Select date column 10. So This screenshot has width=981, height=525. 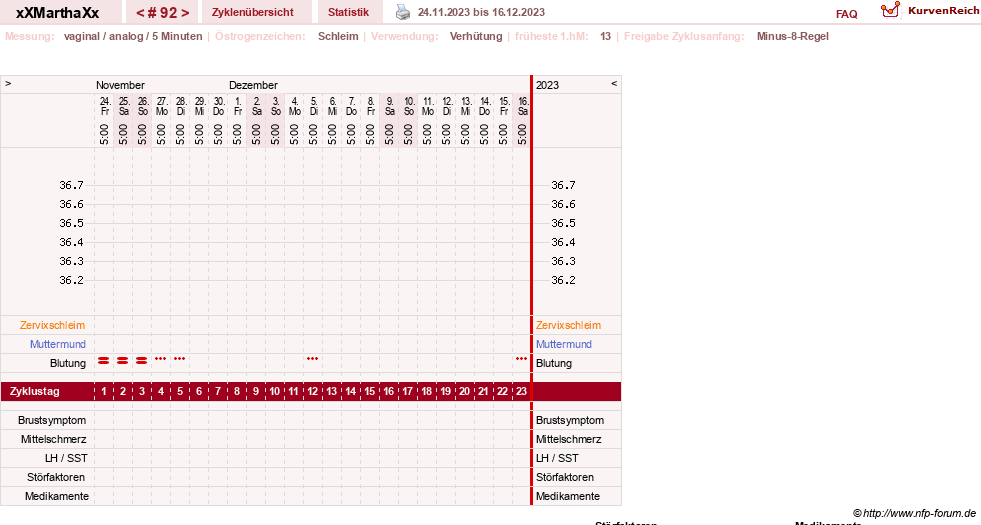(409, 106)
